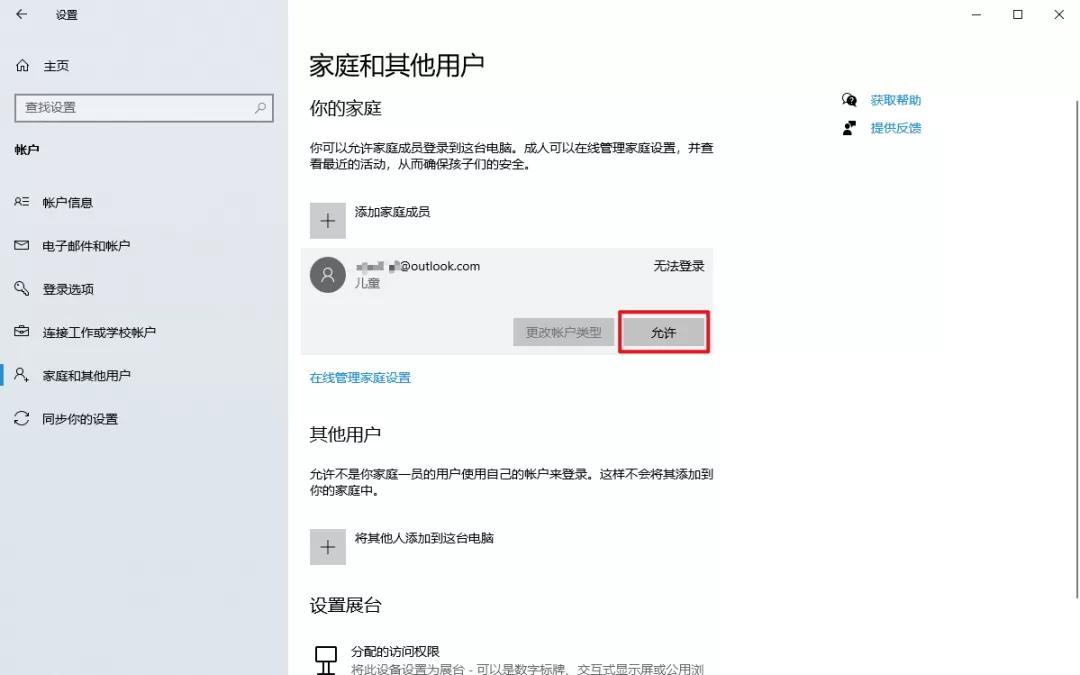Screen dimensions: 1080x675
Task: Click the vertical scrollbar on the right
Action: pyautogui.click(x=1077, y=348)
